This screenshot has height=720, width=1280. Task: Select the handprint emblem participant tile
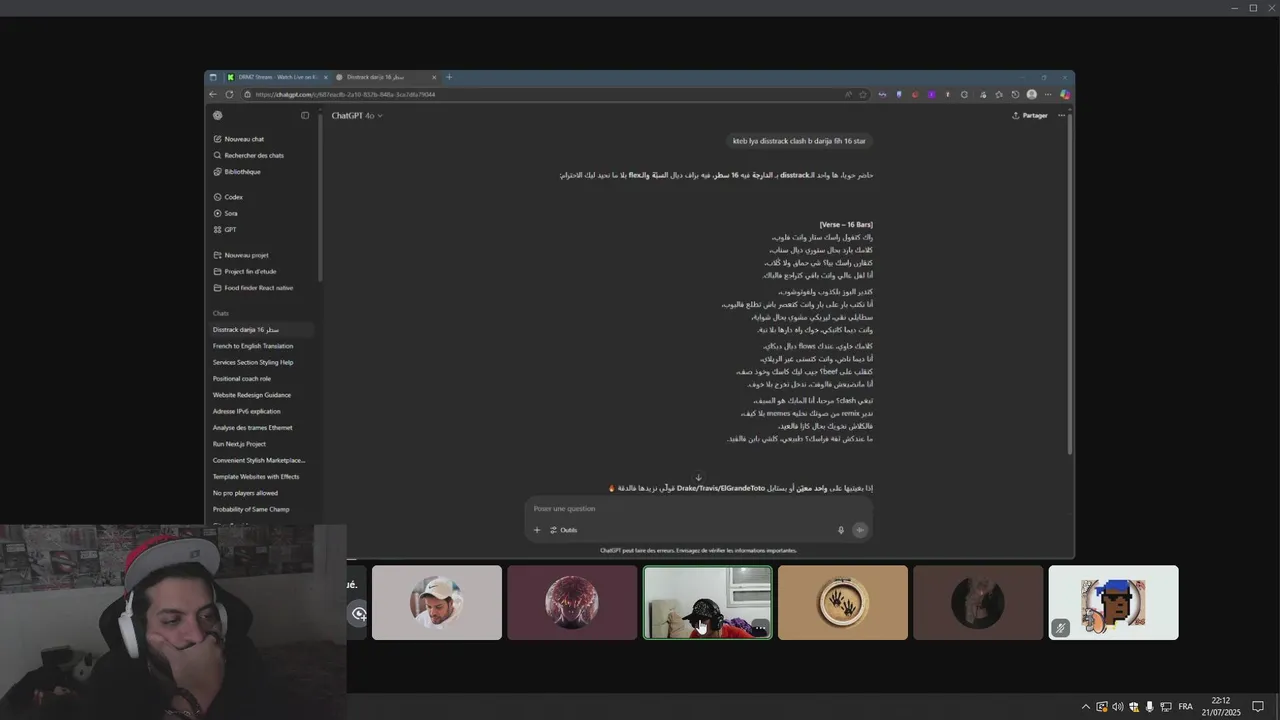843,603
